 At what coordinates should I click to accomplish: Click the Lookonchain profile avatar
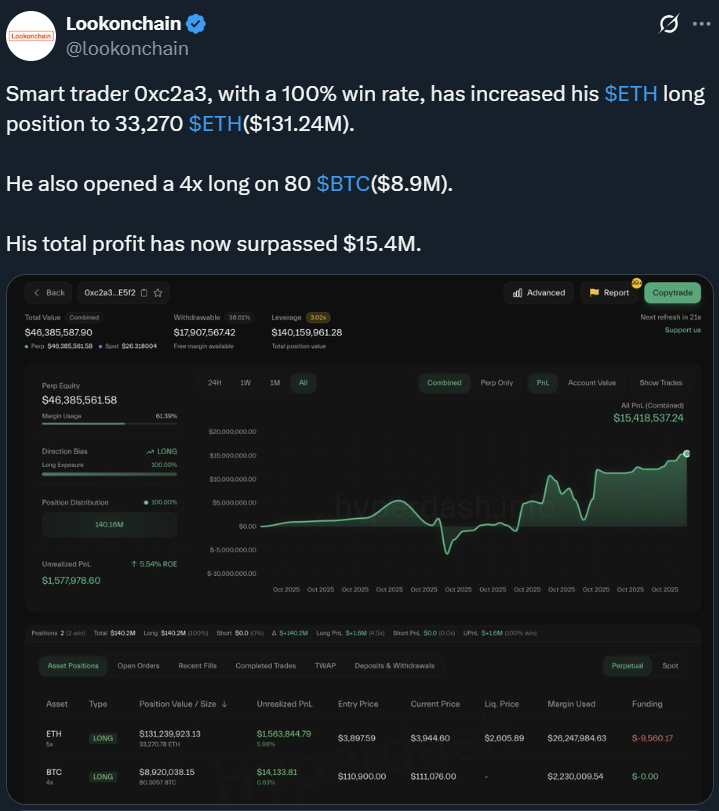point(32,35)
